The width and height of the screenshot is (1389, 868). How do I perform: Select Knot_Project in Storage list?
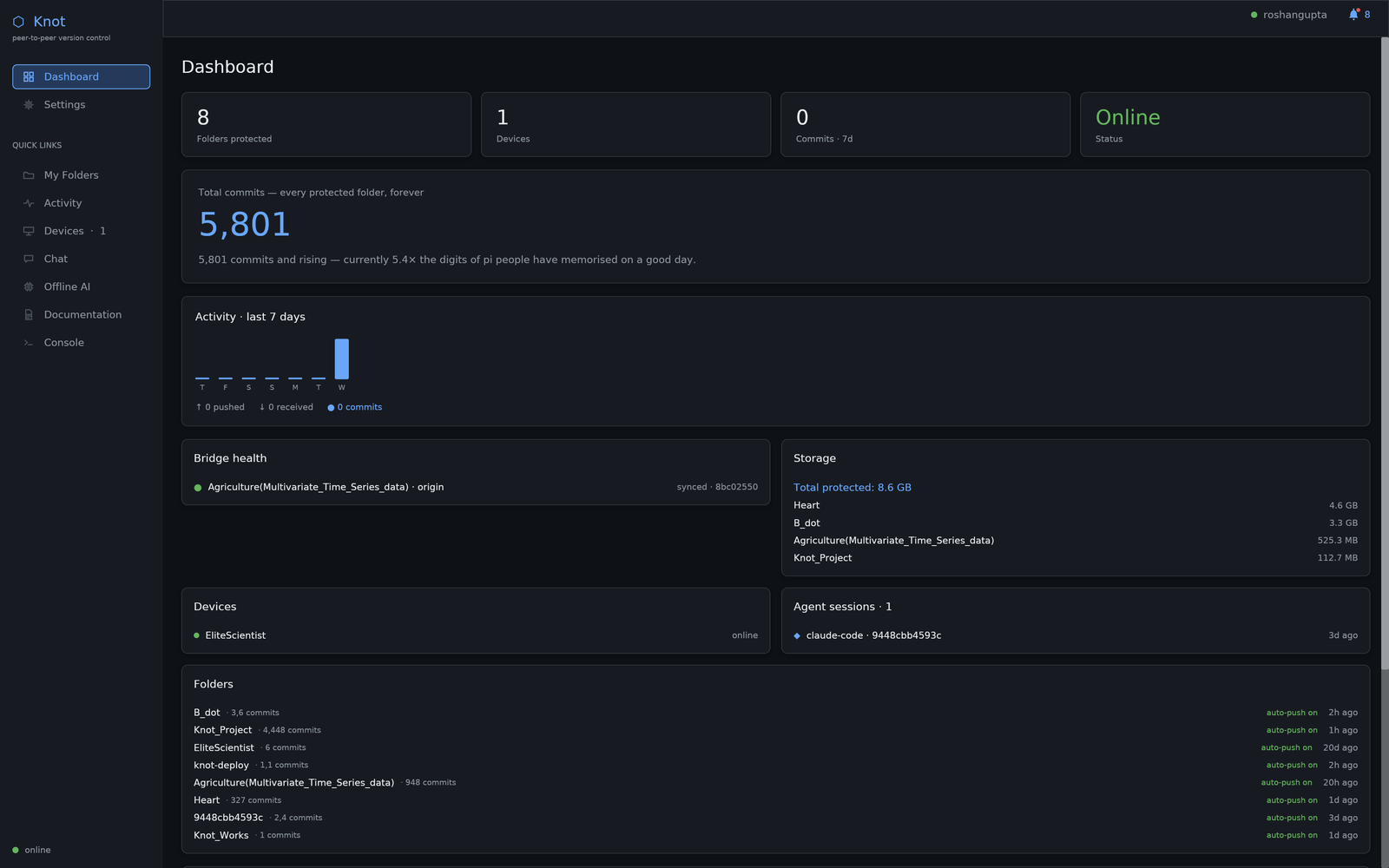pyautogui.click(x=822, y=558)
